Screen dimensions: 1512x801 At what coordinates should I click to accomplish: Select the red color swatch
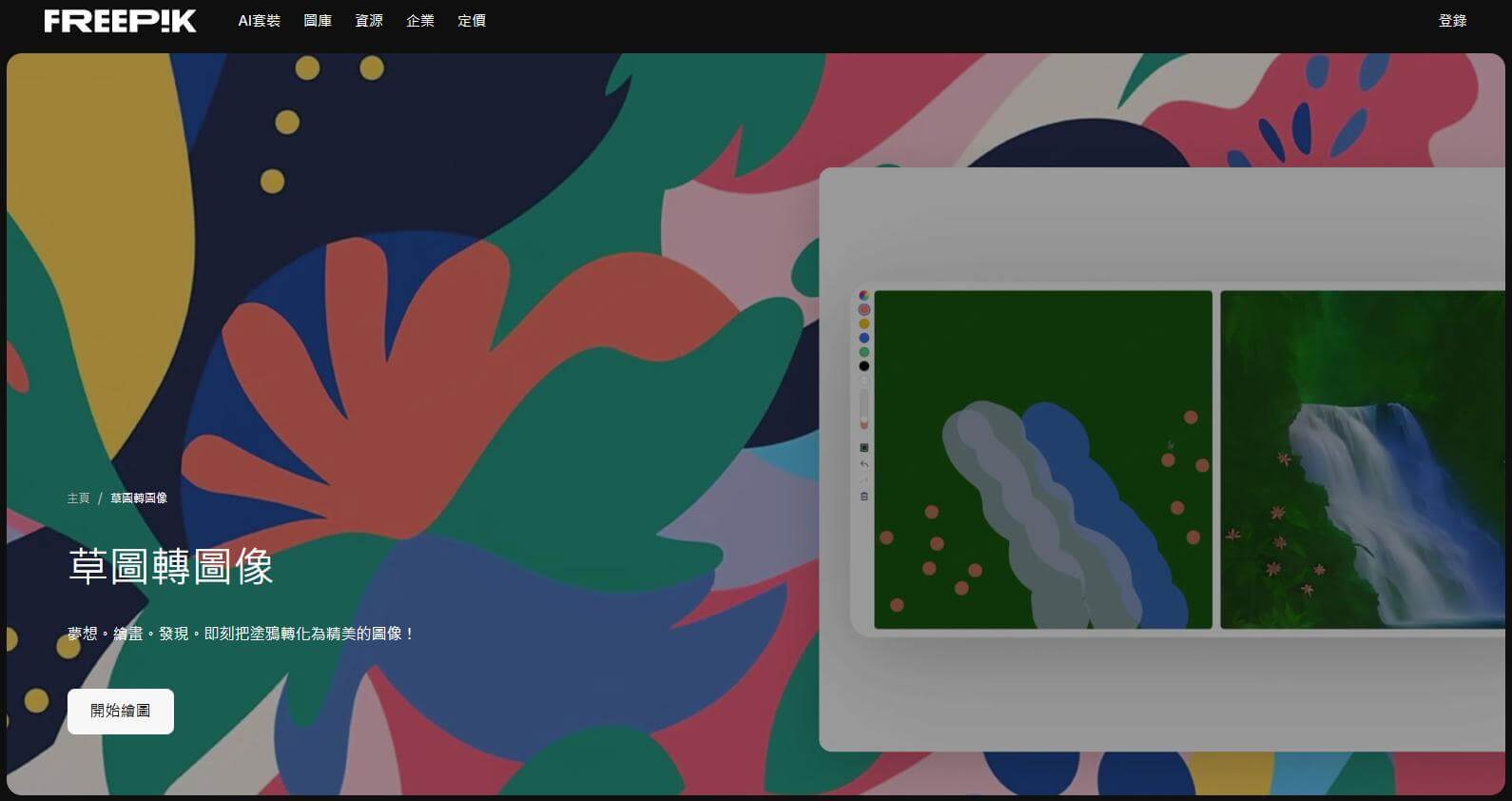pyautogui.click(x=863, y=309)
